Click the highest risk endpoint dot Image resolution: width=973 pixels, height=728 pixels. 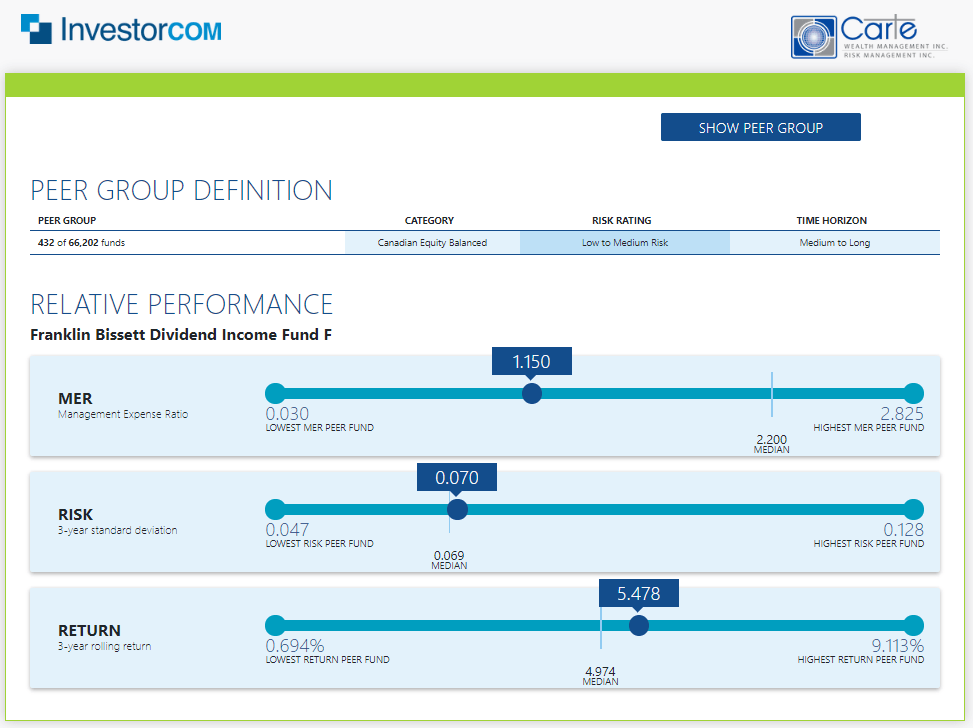(x=913, y=510)
